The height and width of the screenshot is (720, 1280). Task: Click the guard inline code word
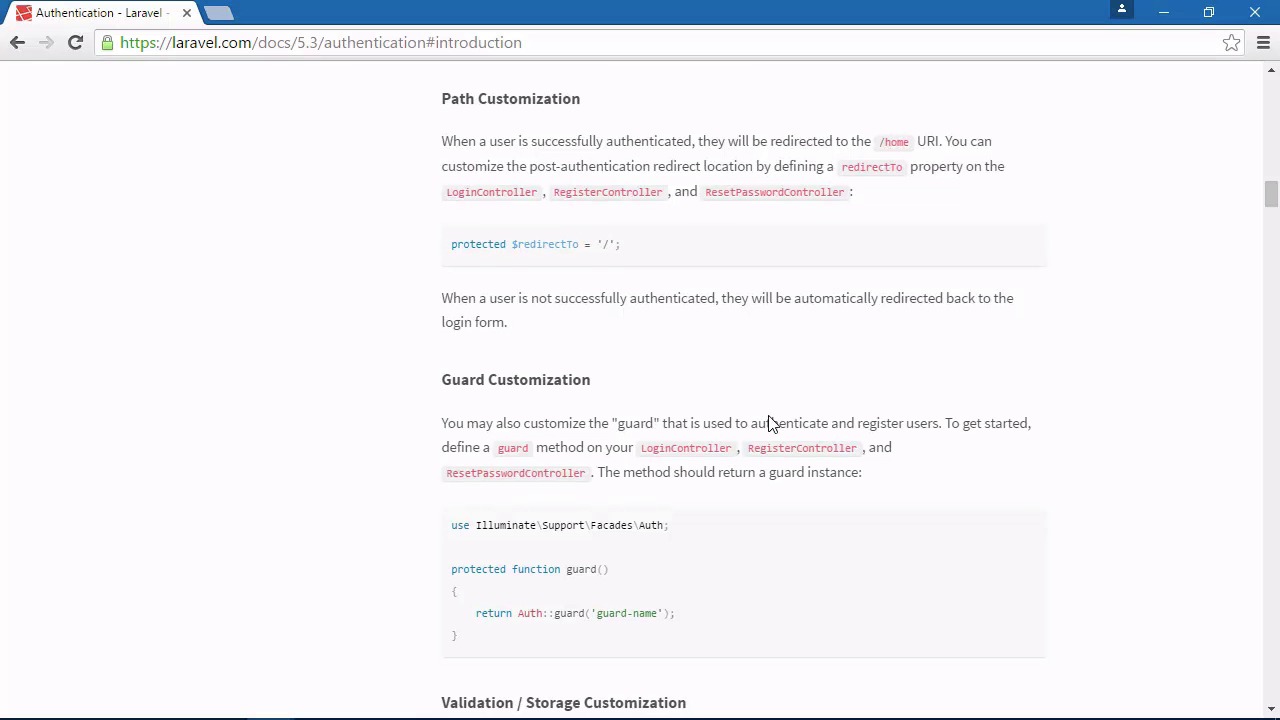click(x=512, y=448)
